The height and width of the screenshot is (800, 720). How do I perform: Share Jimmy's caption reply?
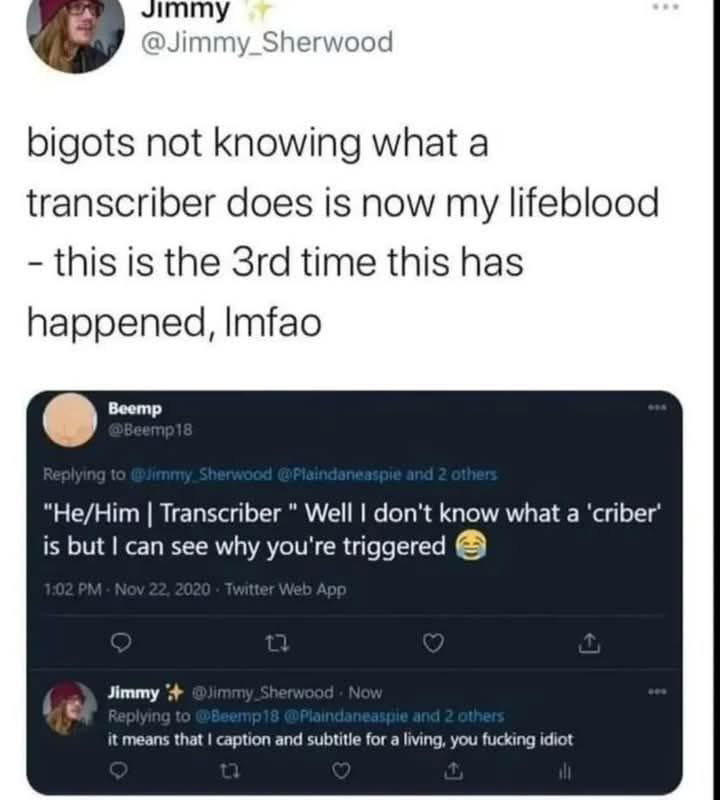(x=453, y=770)
